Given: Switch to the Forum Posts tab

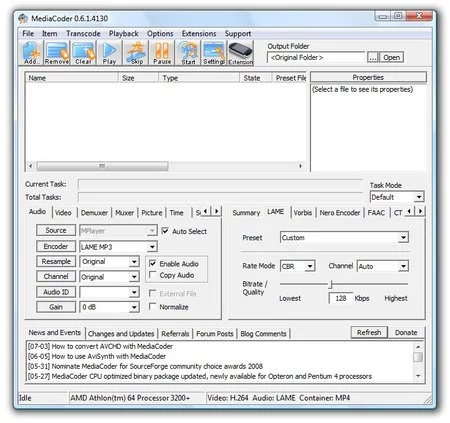Looking at the screenshot, I should [215, 334].
